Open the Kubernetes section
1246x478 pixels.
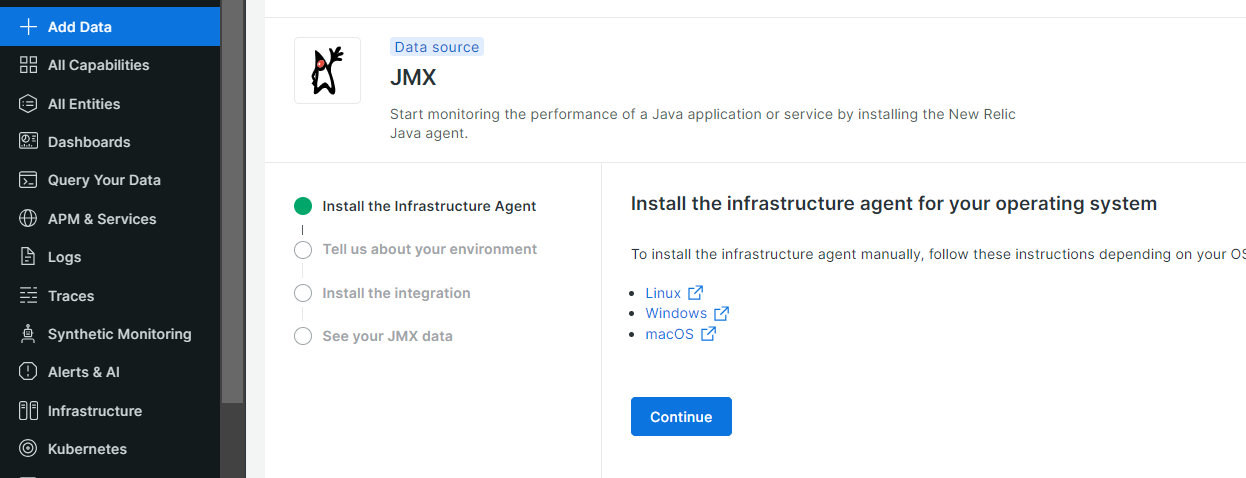[x=110, y=449]
